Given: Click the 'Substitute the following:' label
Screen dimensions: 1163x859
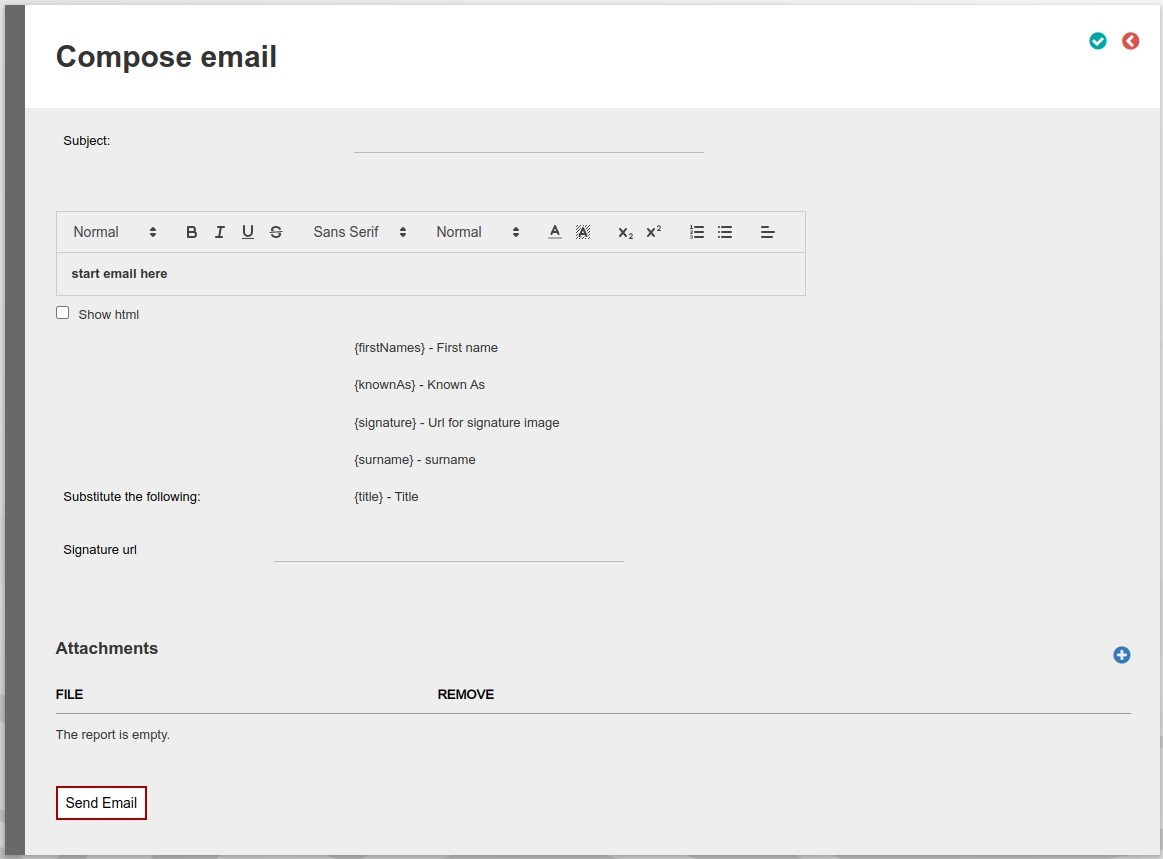Looking at the screenshot, I should point(132,497).
